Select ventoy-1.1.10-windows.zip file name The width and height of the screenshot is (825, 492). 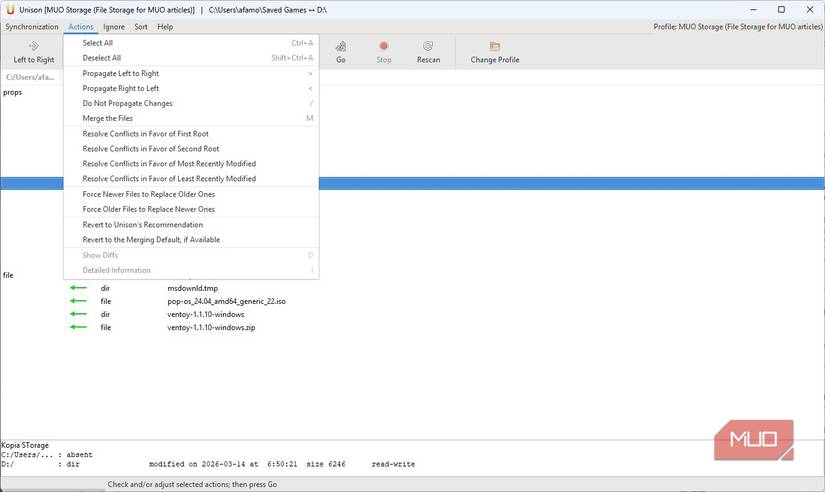(212, 327)
